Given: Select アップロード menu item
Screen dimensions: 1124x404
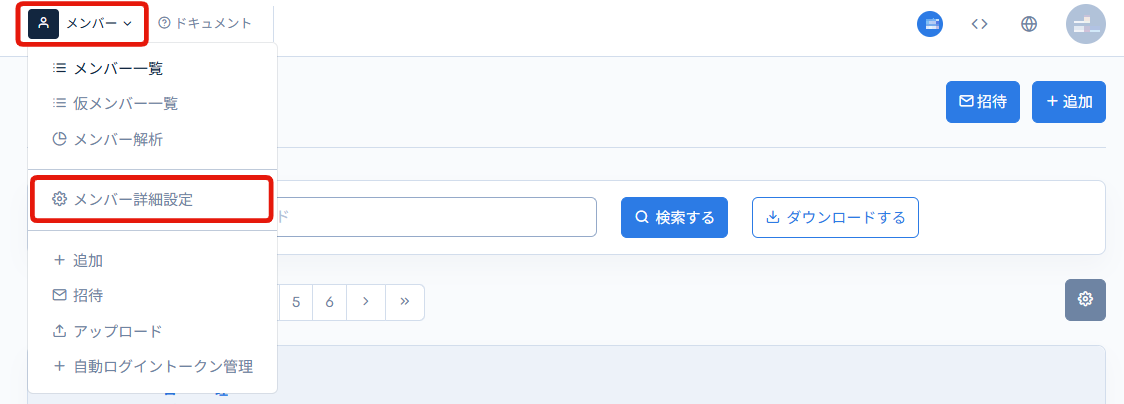Looking at the screenshot, I should (x=117, y=331).
